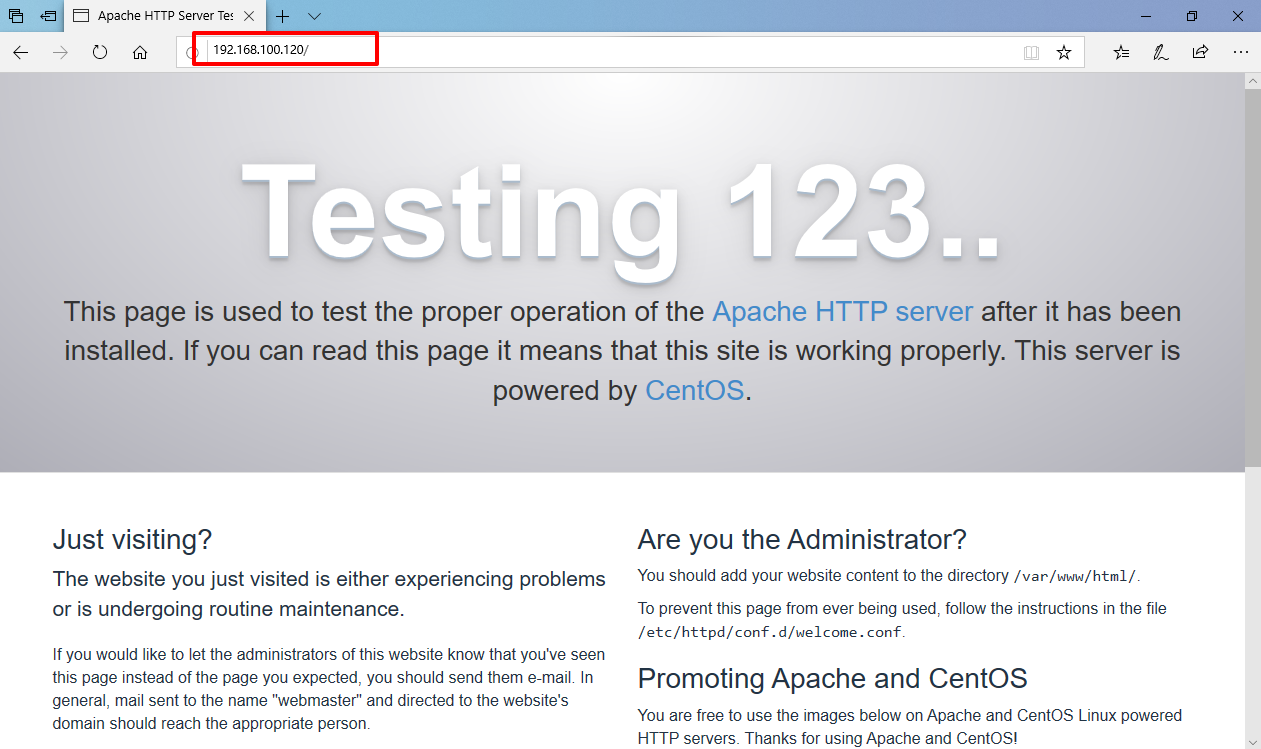Viewport: 1261px width, 749px height.
Task: Open Settings and more ellipsis menu
Action: [x=1241, y=53]
